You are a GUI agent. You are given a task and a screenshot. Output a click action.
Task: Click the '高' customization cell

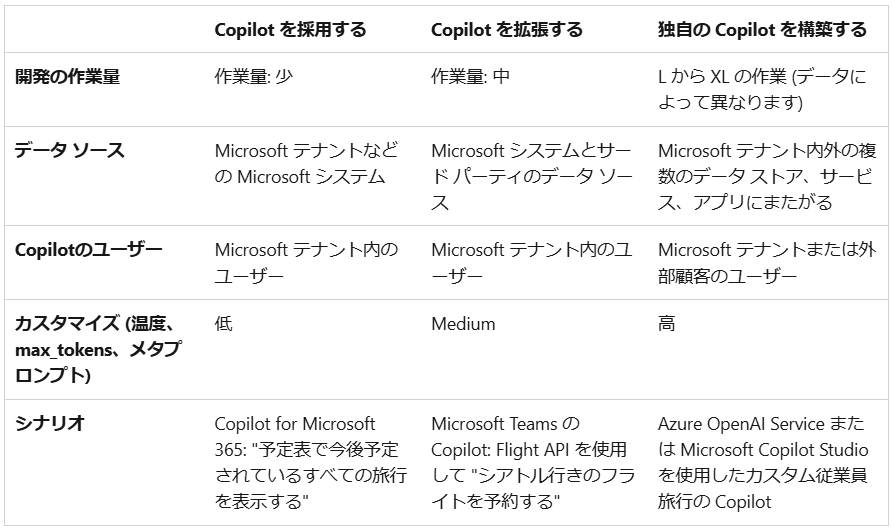tap(666, 323)
